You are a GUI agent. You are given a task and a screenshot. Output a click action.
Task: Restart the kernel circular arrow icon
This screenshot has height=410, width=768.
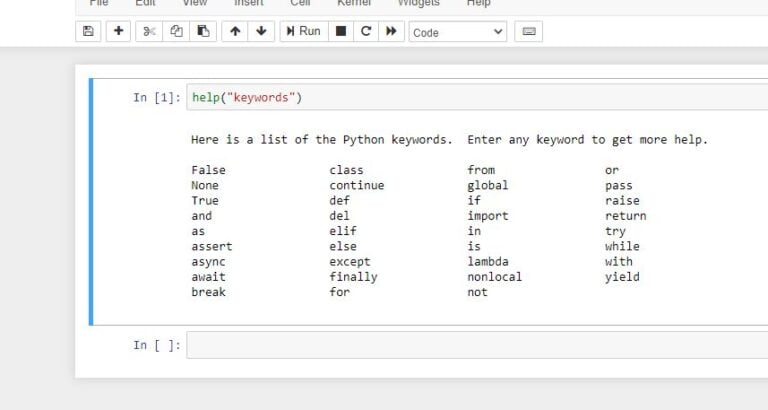tap(366, 31)
